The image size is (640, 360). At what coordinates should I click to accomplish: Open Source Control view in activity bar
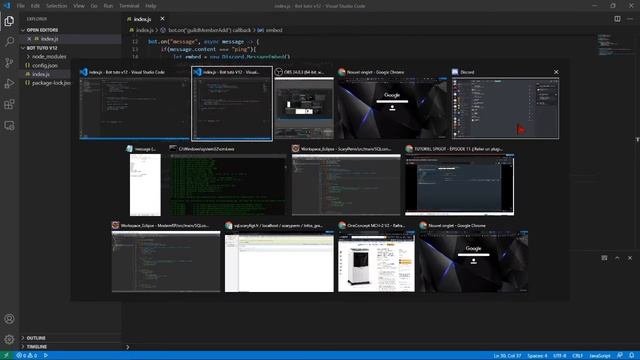9,62
